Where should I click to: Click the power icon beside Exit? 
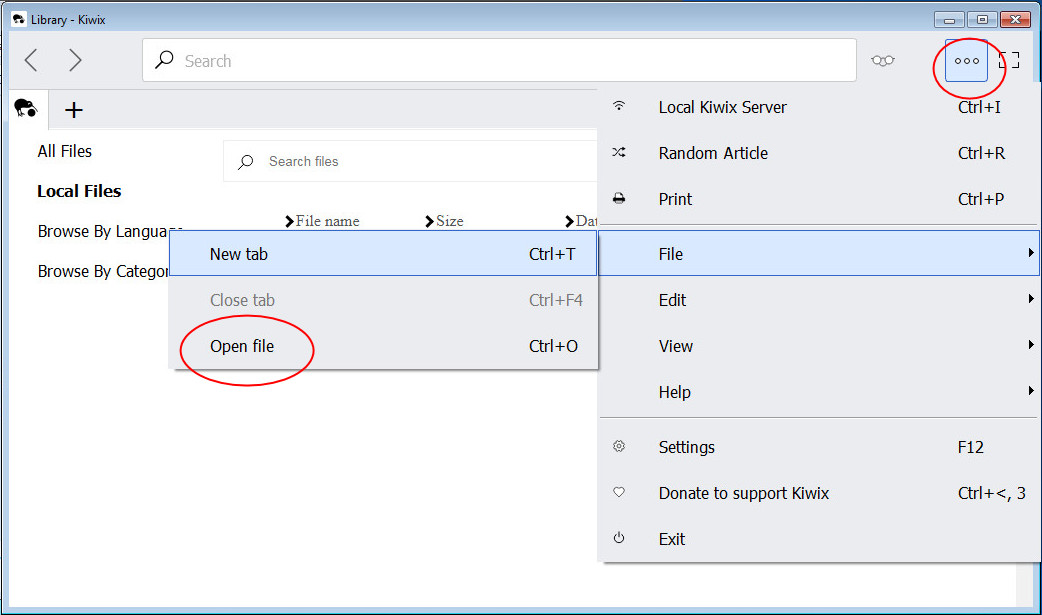[x=619, y=538]
